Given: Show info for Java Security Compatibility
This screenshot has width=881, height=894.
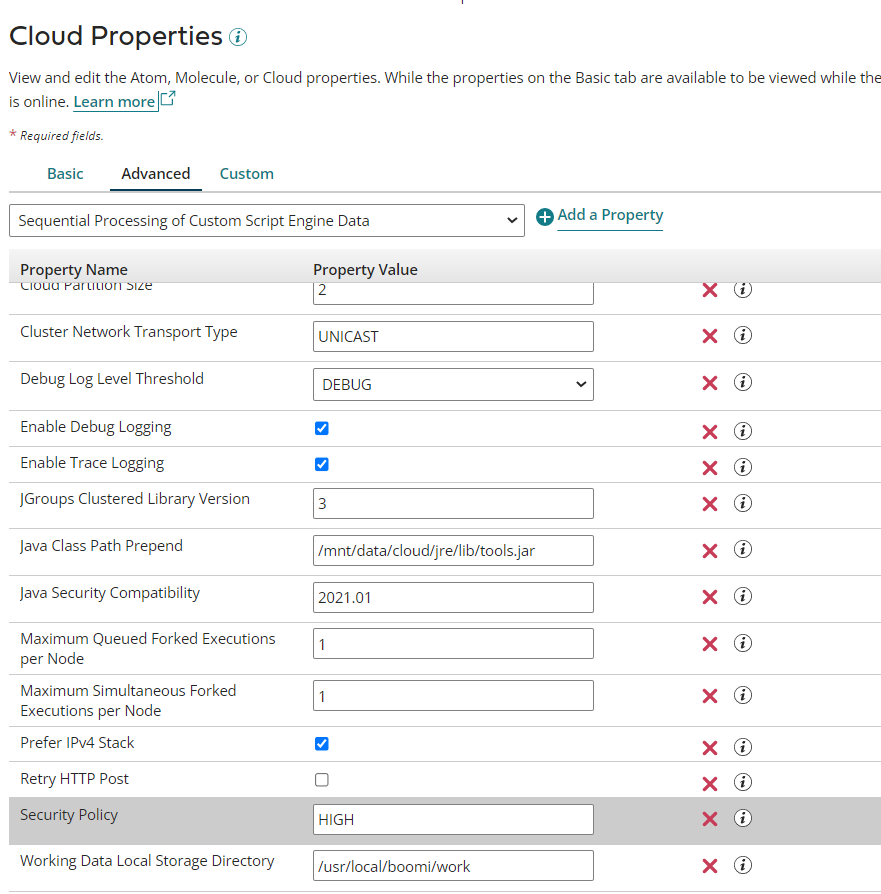Looking at the screenshot, I should pyautogui.click(x=743, y=597).
